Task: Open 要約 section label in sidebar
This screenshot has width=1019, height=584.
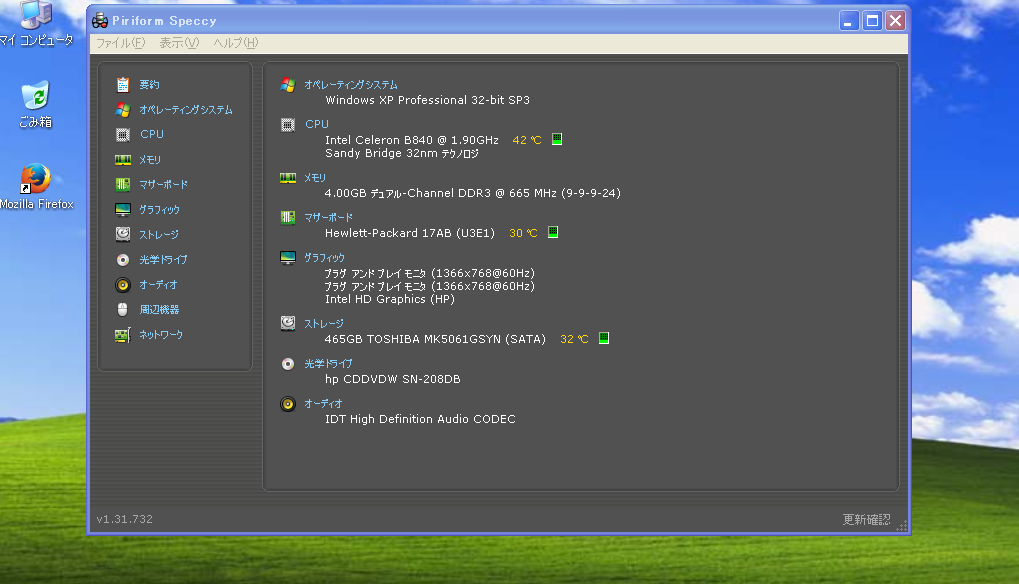Action: [149, 84]
